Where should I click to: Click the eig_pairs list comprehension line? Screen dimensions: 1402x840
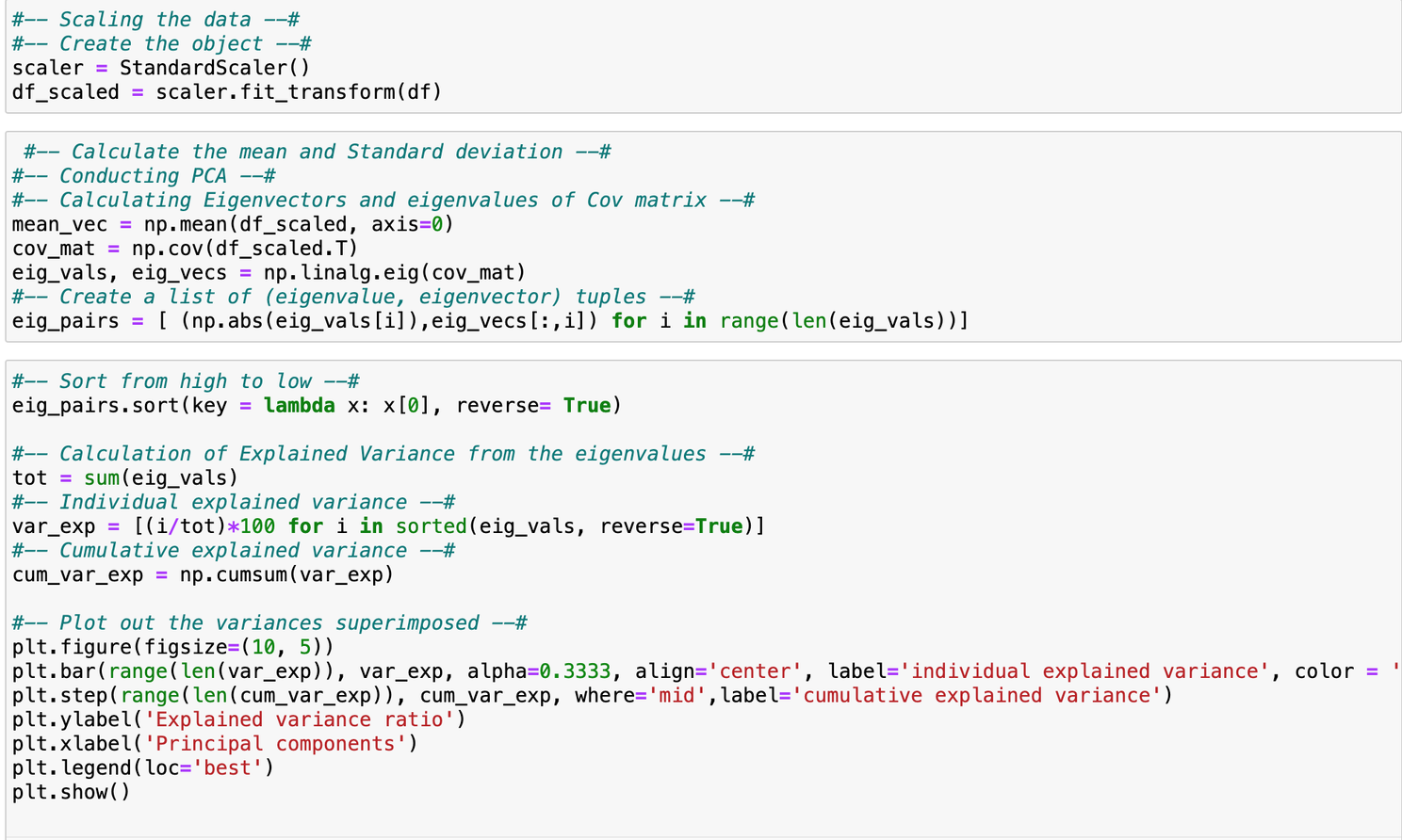point(490,321)
